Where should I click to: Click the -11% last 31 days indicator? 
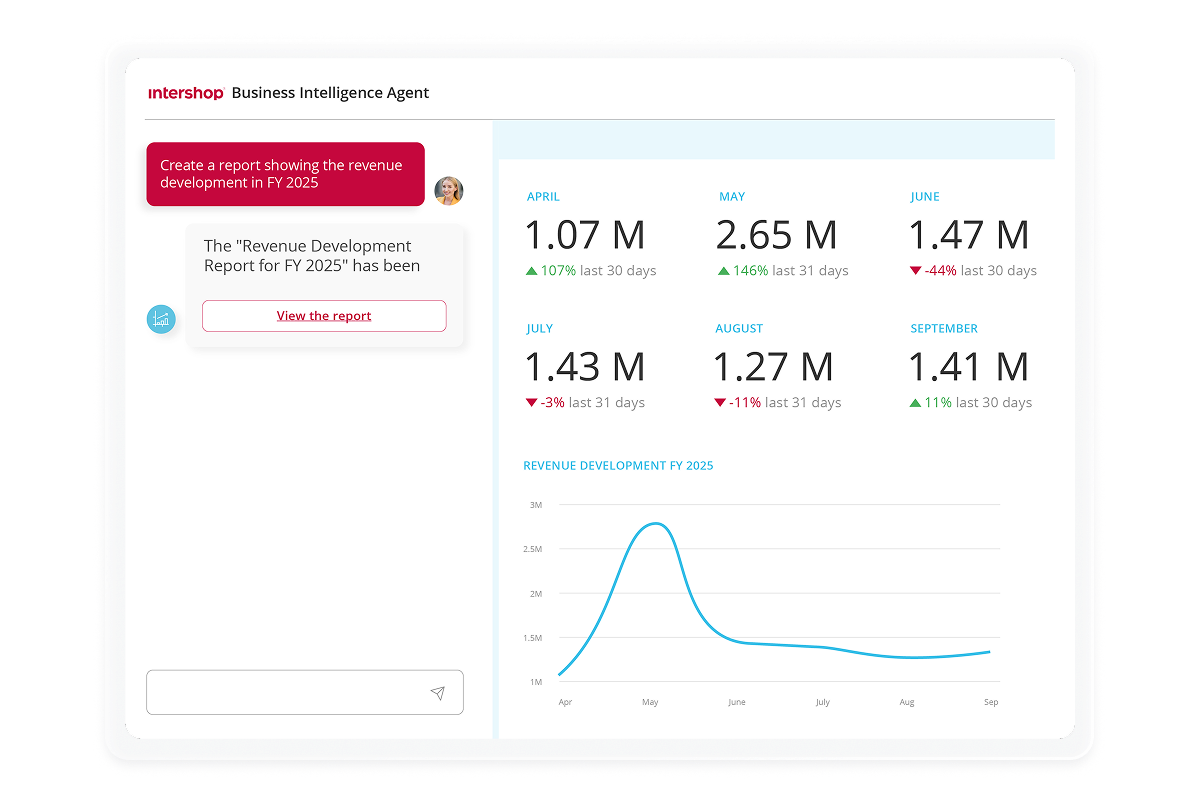(x=778, y=403)
